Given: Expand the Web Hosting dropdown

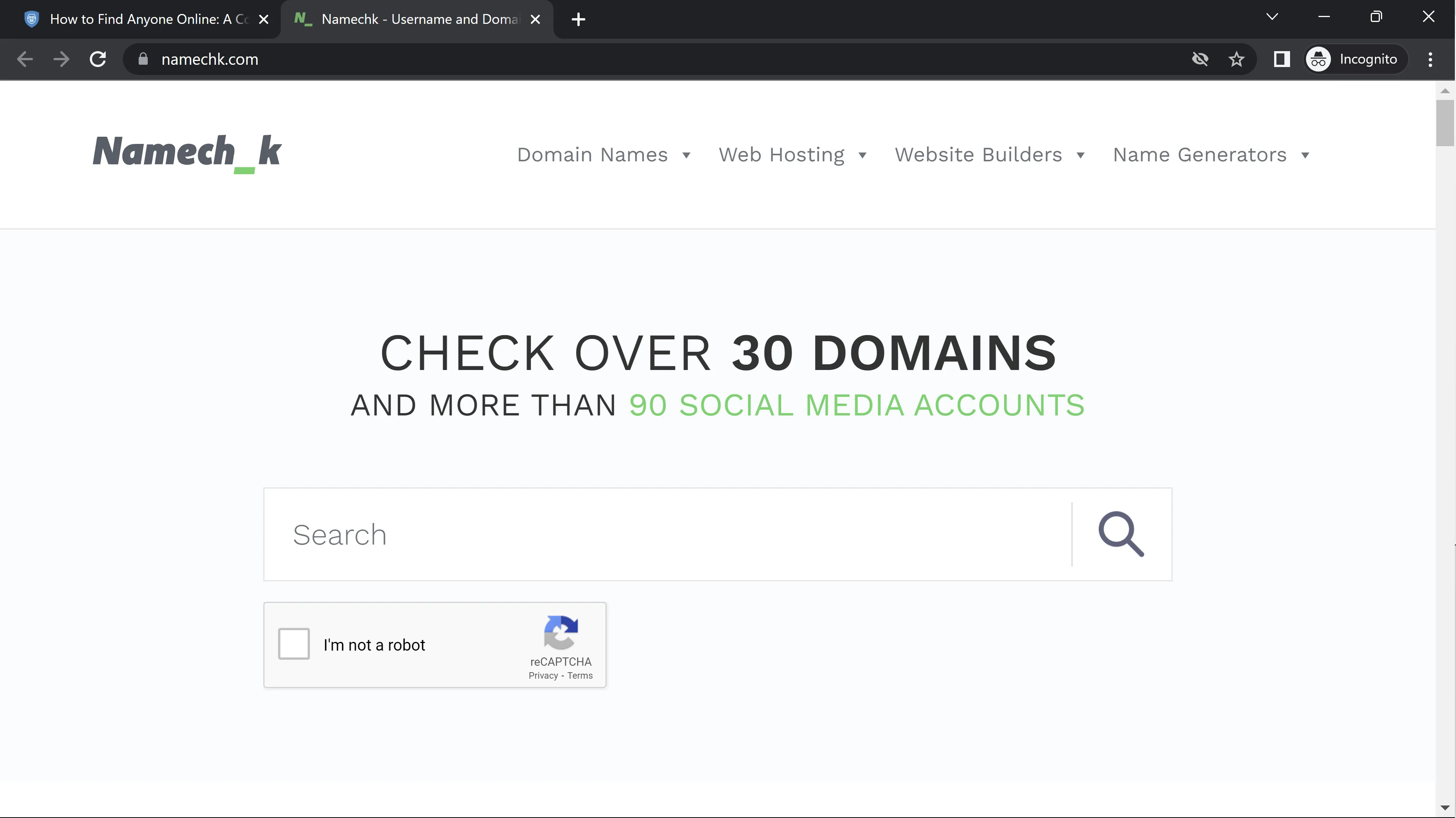Looking at the screenshot, I should pos(792,155).
